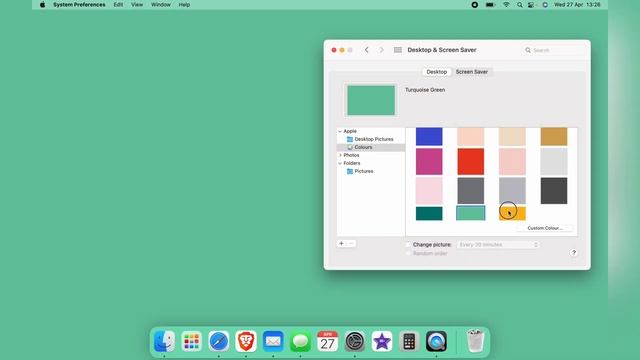Toggle Random order checkbox
This screenshot has width=640, height=360.
coord(408,253)
